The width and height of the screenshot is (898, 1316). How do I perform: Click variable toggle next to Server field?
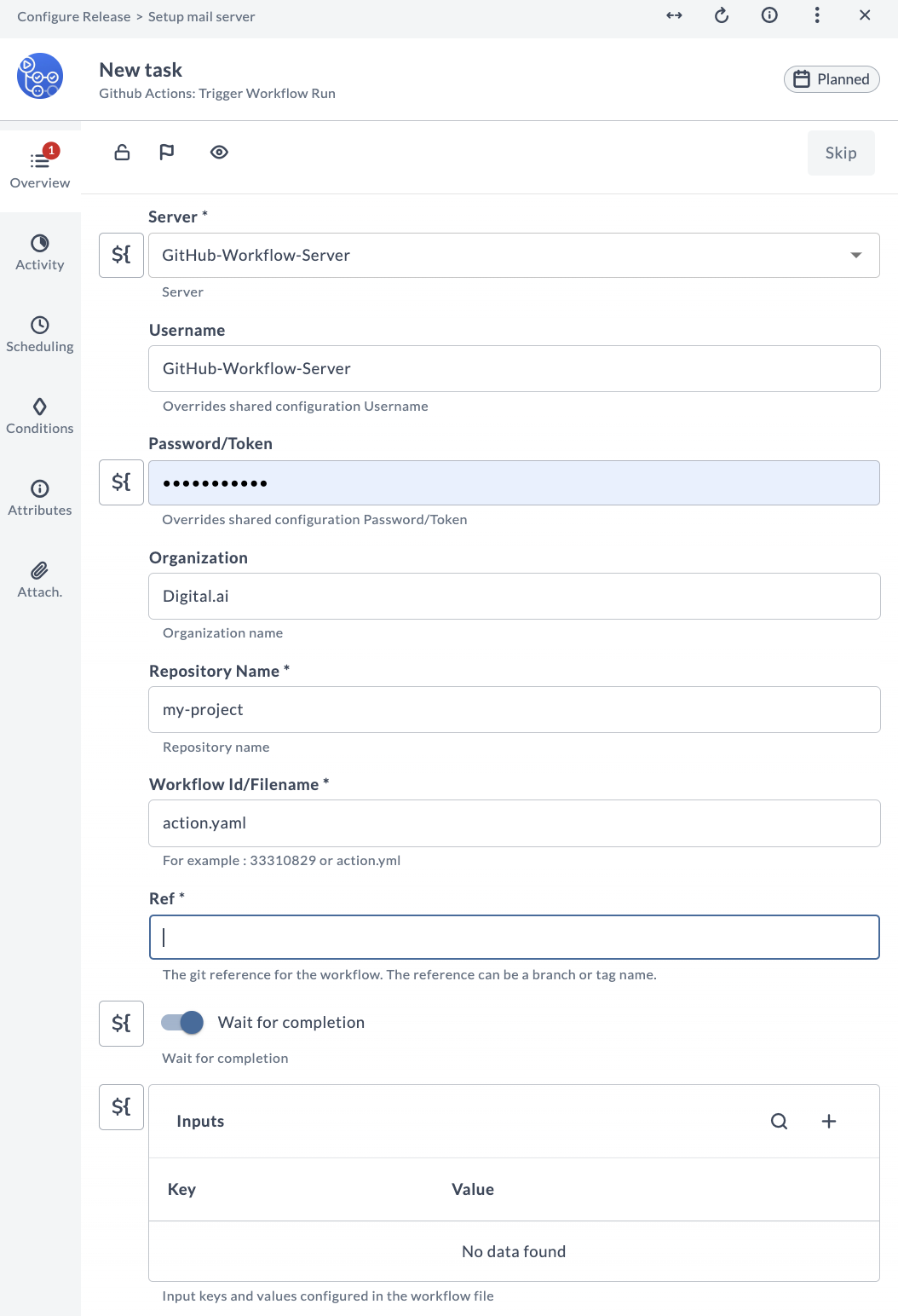point(121,255)
